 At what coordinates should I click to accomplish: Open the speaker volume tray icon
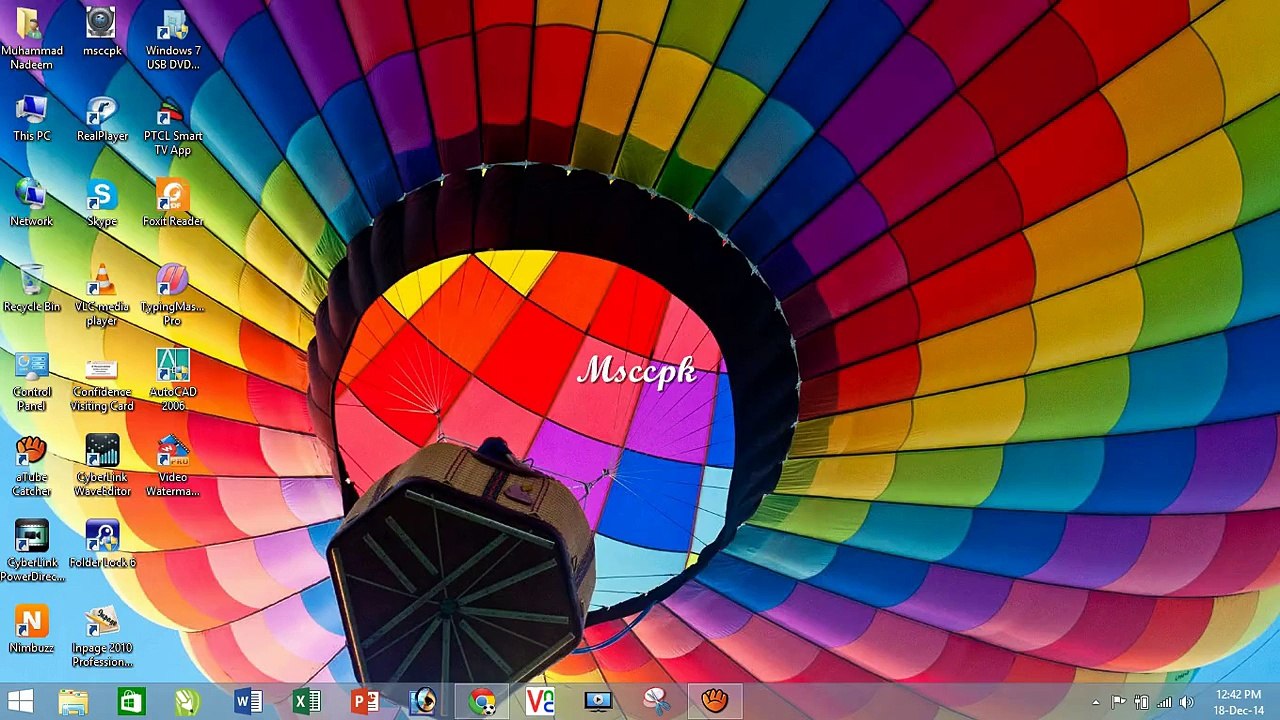coord(1187,702)
